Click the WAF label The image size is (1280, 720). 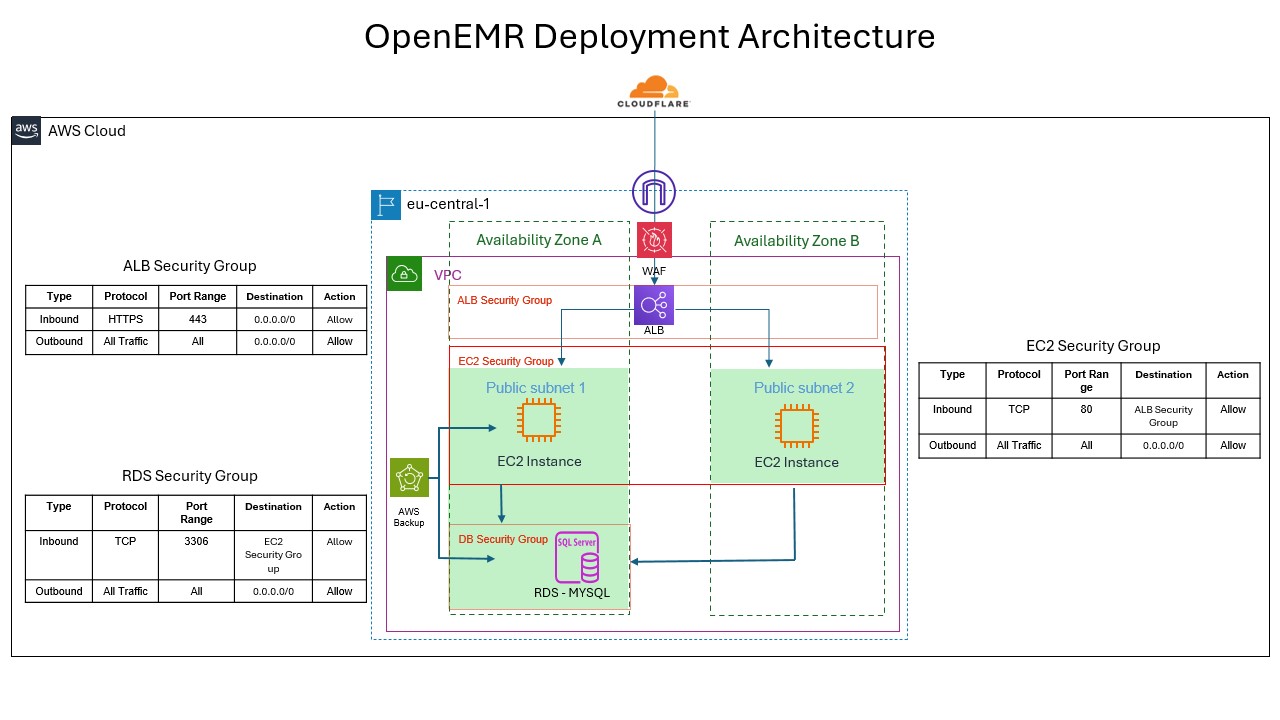click(654, 270)
